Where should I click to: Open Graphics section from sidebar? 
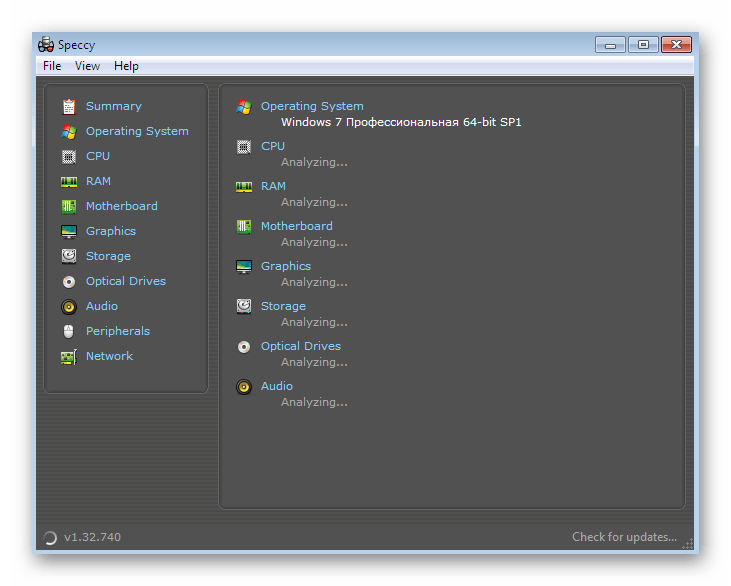click(111, 231)
